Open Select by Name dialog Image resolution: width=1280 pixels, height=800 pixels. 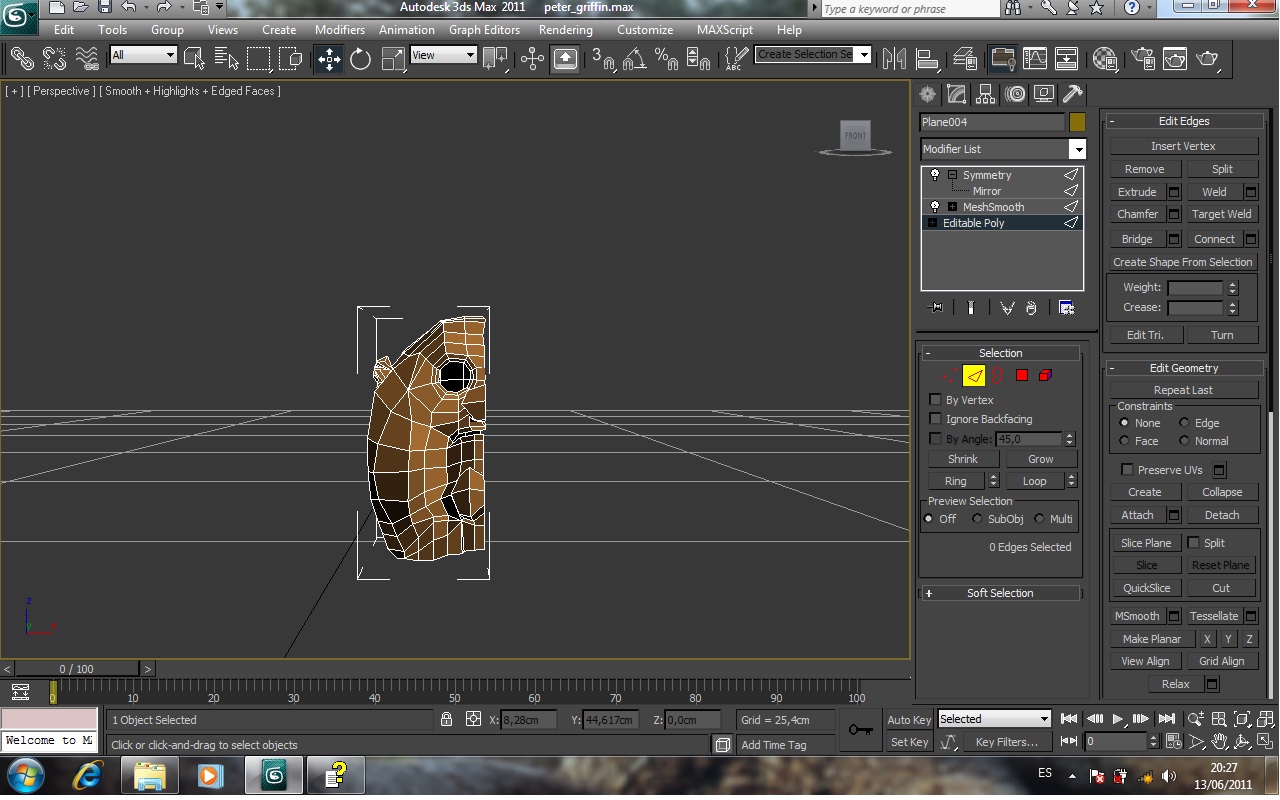point(226,58)
